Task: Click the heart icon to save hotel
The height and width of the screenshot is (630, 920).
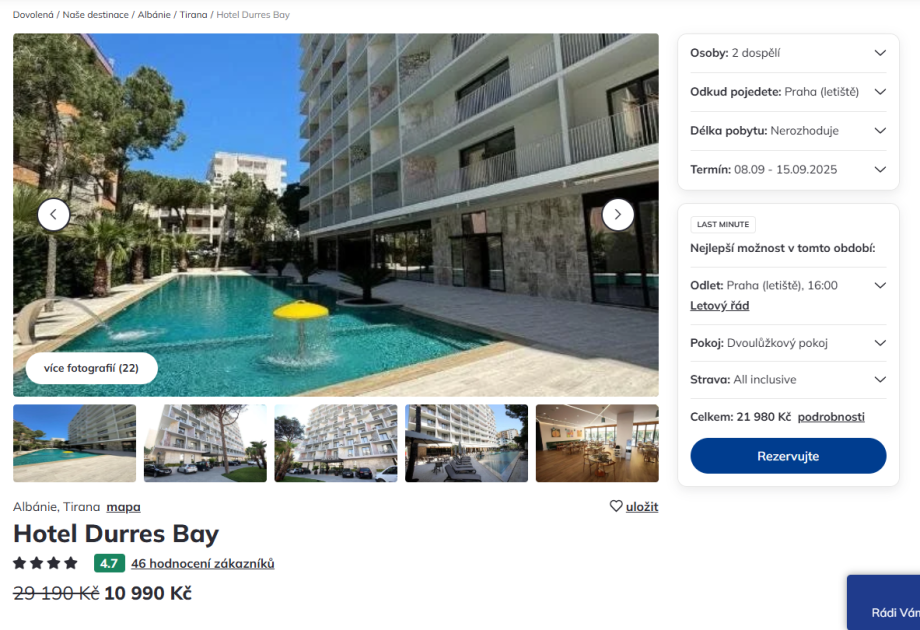Action: pyautogui.click(x=615, y=506)
